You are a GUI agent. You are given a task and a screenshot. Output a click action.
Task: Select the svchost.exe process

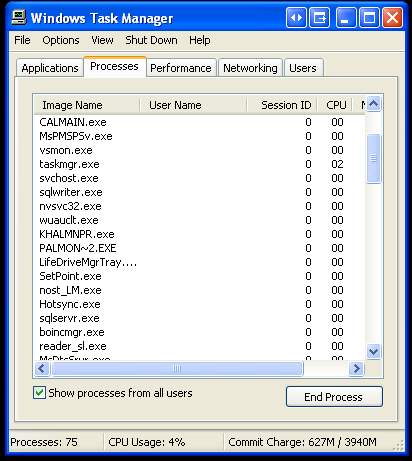tap(199, 178)
